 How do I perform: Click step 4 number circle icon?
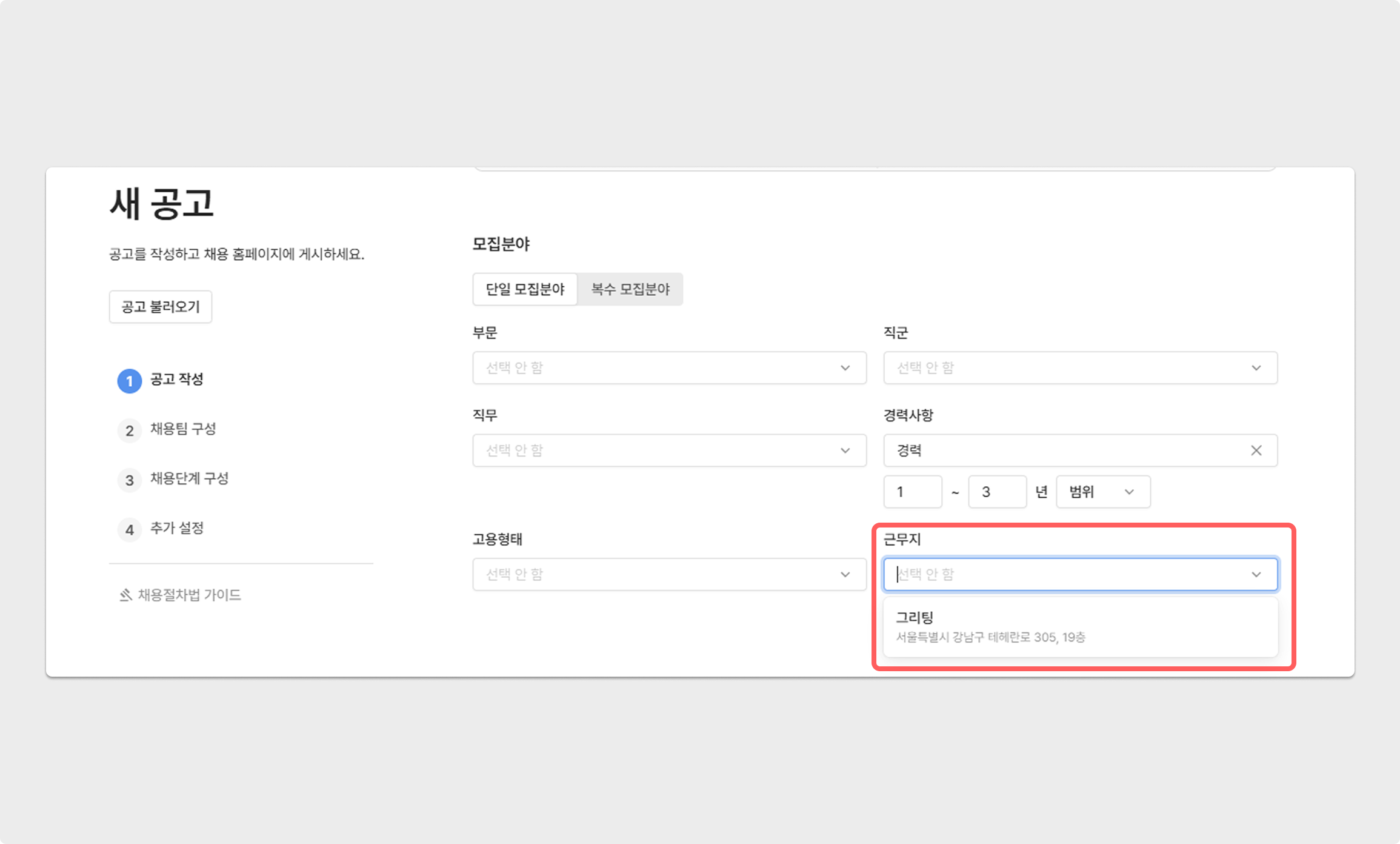129,530
